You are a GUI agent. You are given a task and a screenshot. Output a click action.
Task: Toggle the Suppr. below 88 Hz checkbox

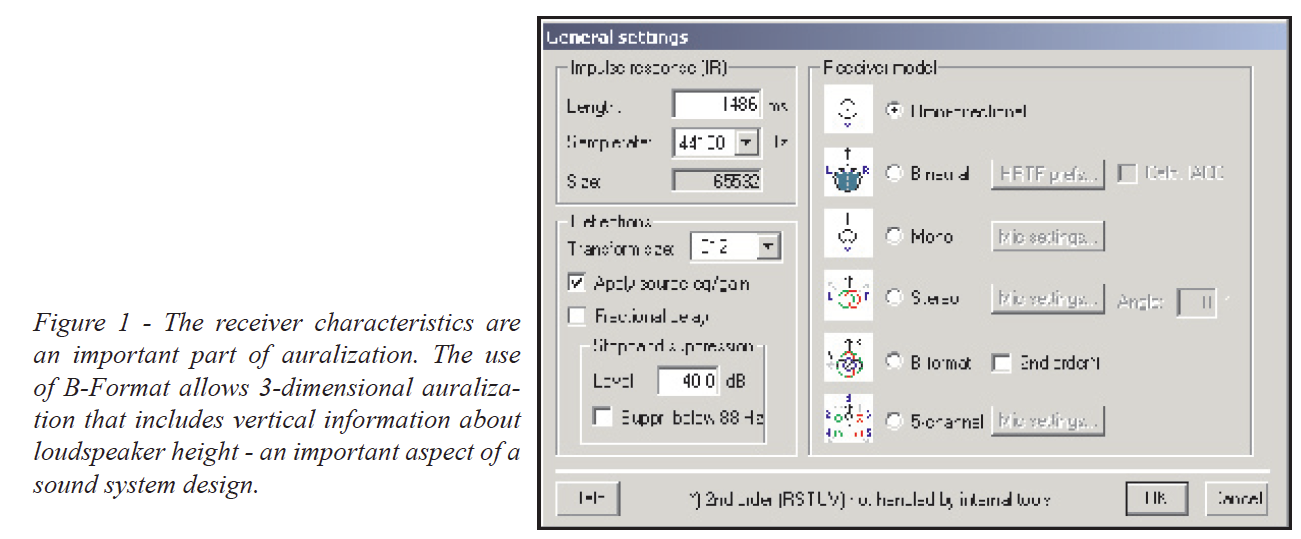pos(602,417)
